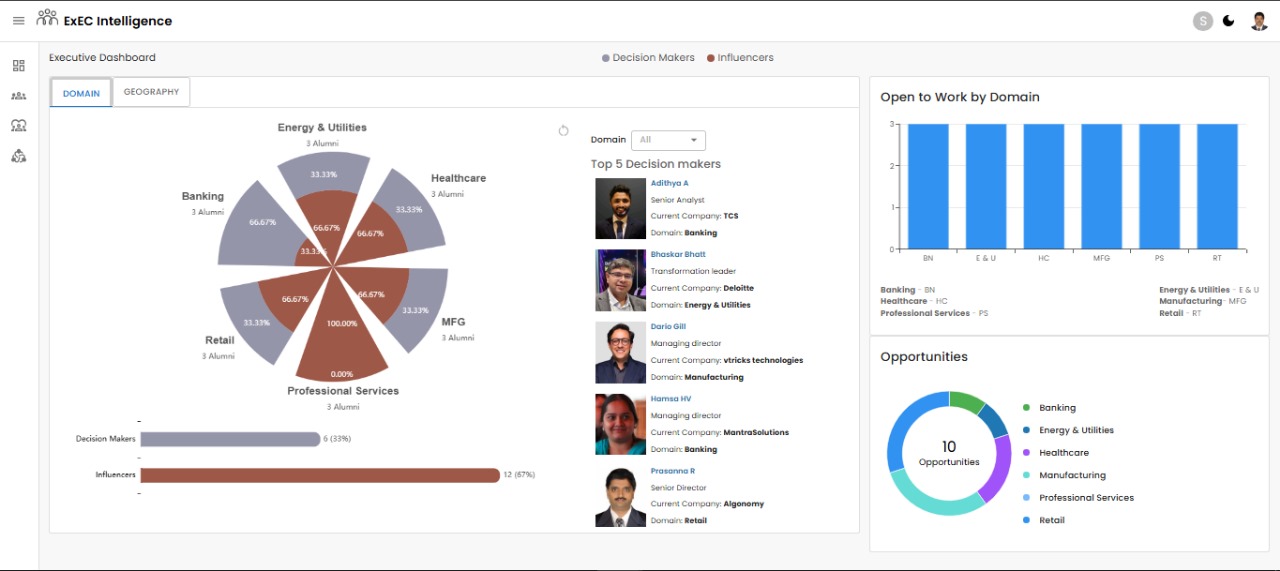Select the Domain tab

[x=81, y=93]
